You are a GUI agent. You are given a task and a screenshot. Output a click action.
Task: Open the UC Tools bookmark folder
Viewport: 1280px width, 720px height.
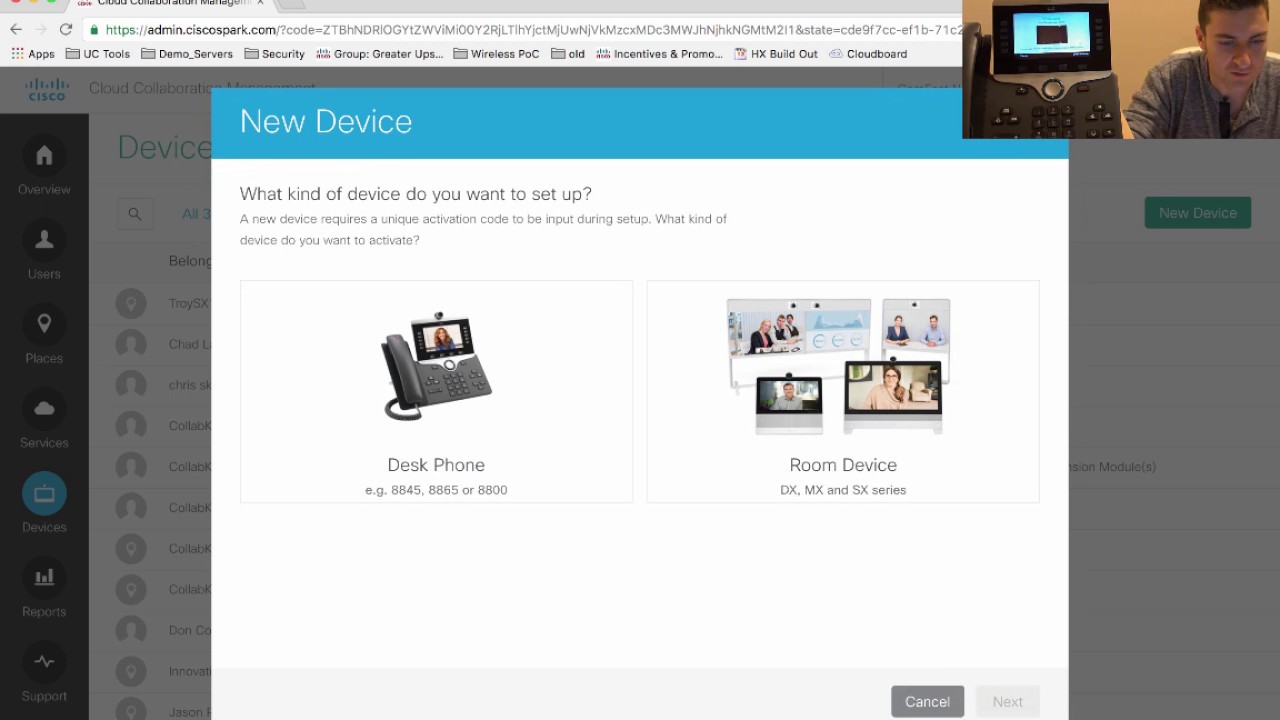[98, 54]
